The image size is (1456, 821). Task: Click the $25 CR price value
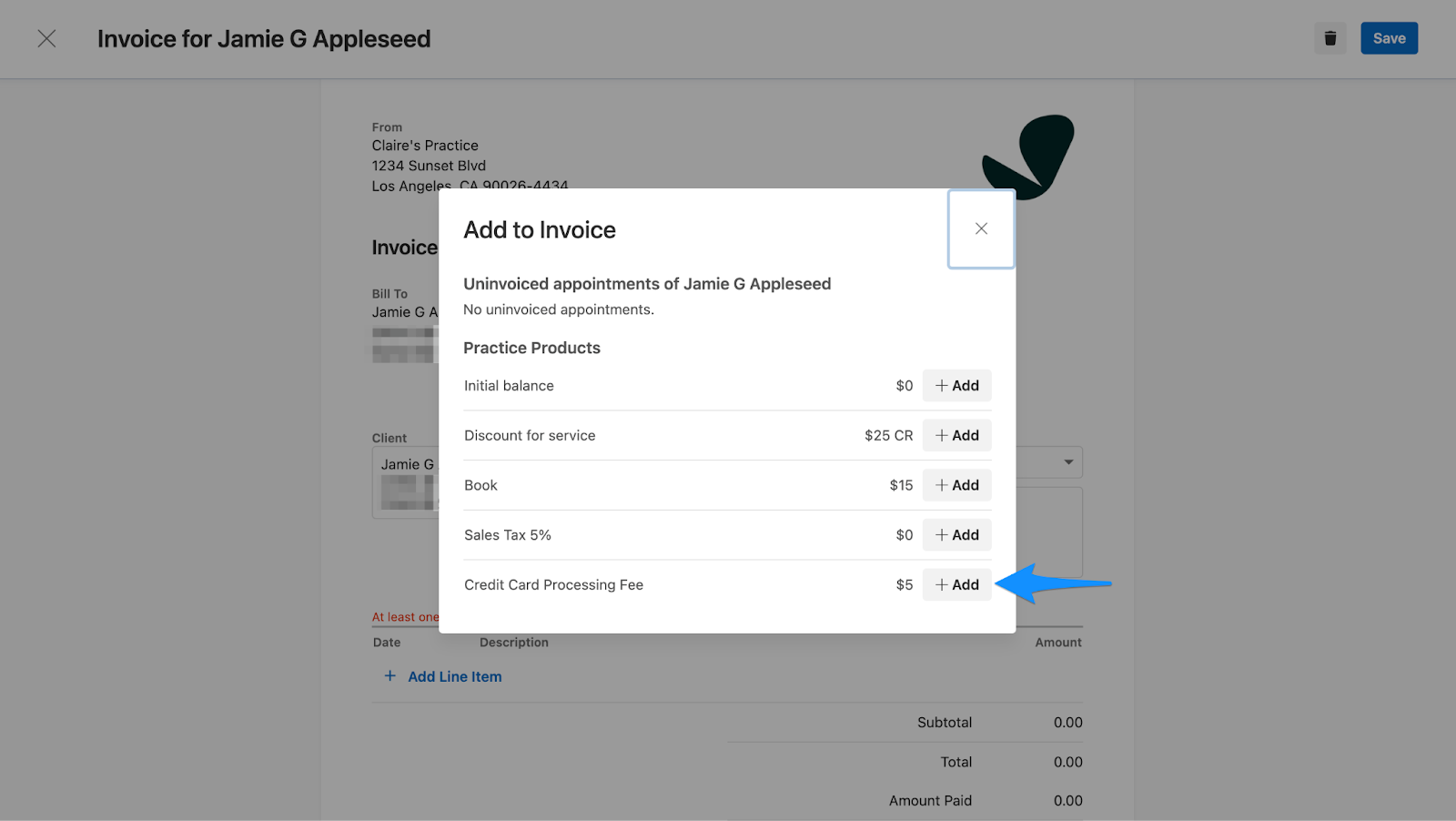pyautogui.click(x=888, y=435)
